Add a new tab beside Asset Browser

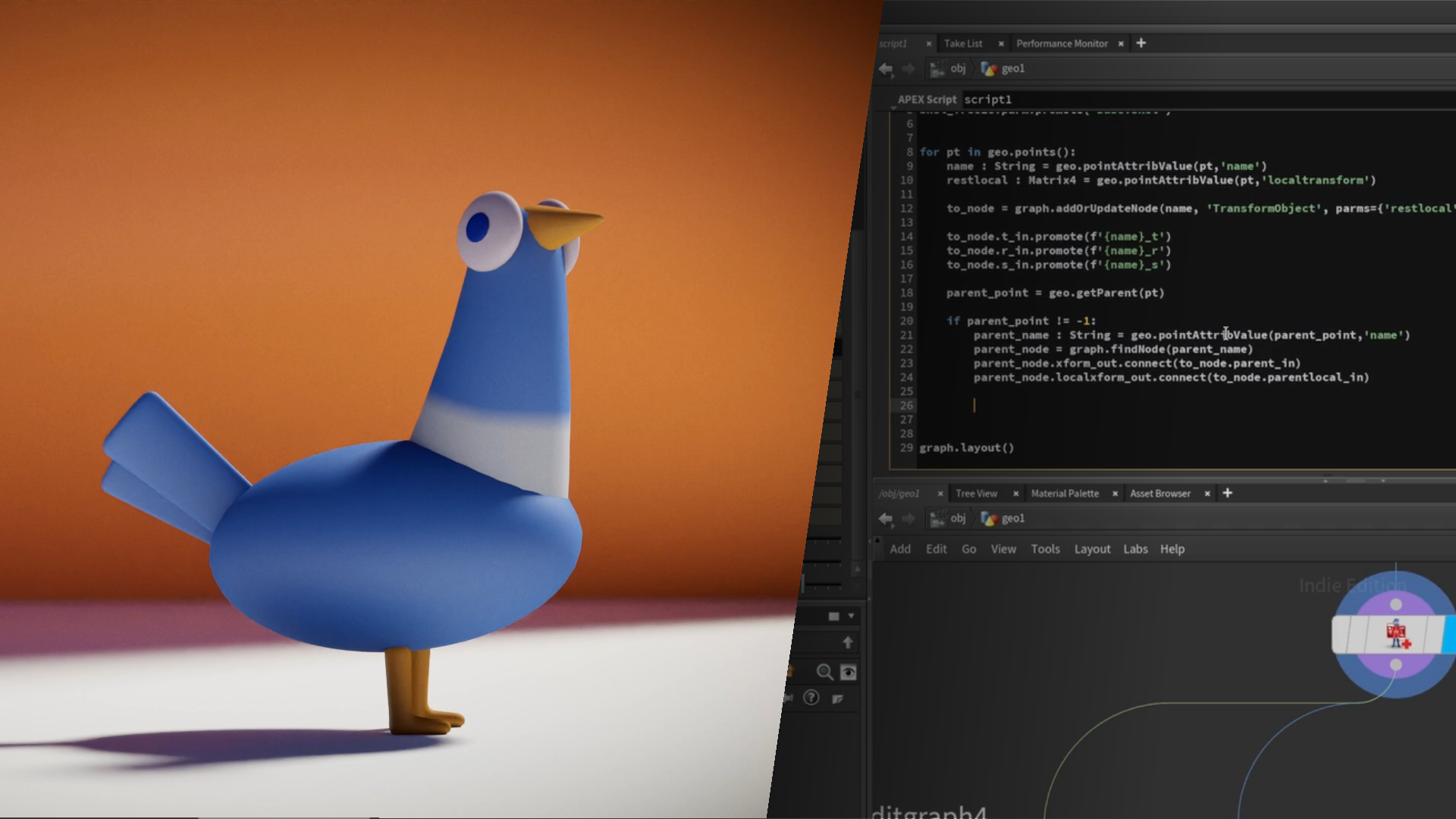tap(1228, 493)
